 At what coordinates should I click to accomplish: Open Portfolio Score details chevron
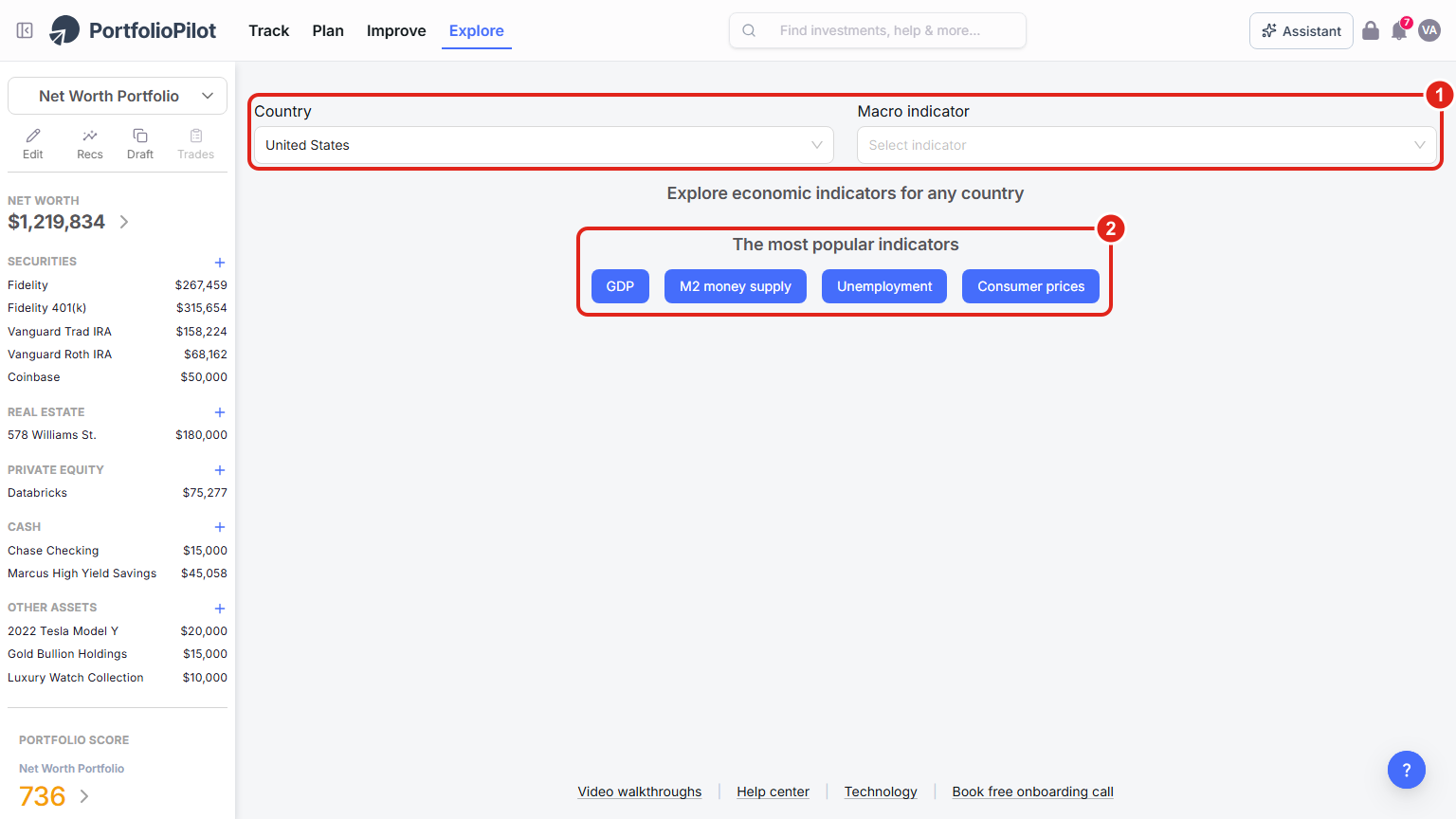click(x=84, y=796)
